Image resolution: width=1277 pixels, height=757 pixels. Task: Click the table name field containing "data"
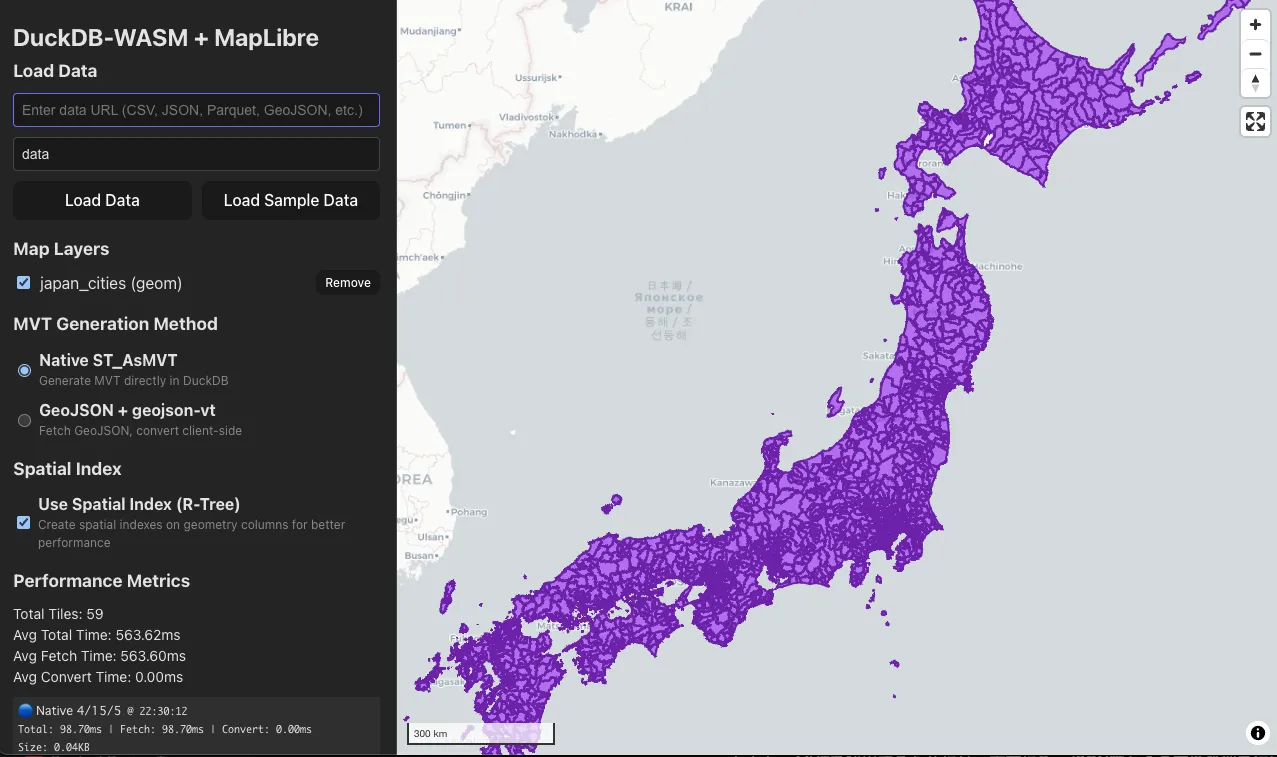click(x=196, y=154)
